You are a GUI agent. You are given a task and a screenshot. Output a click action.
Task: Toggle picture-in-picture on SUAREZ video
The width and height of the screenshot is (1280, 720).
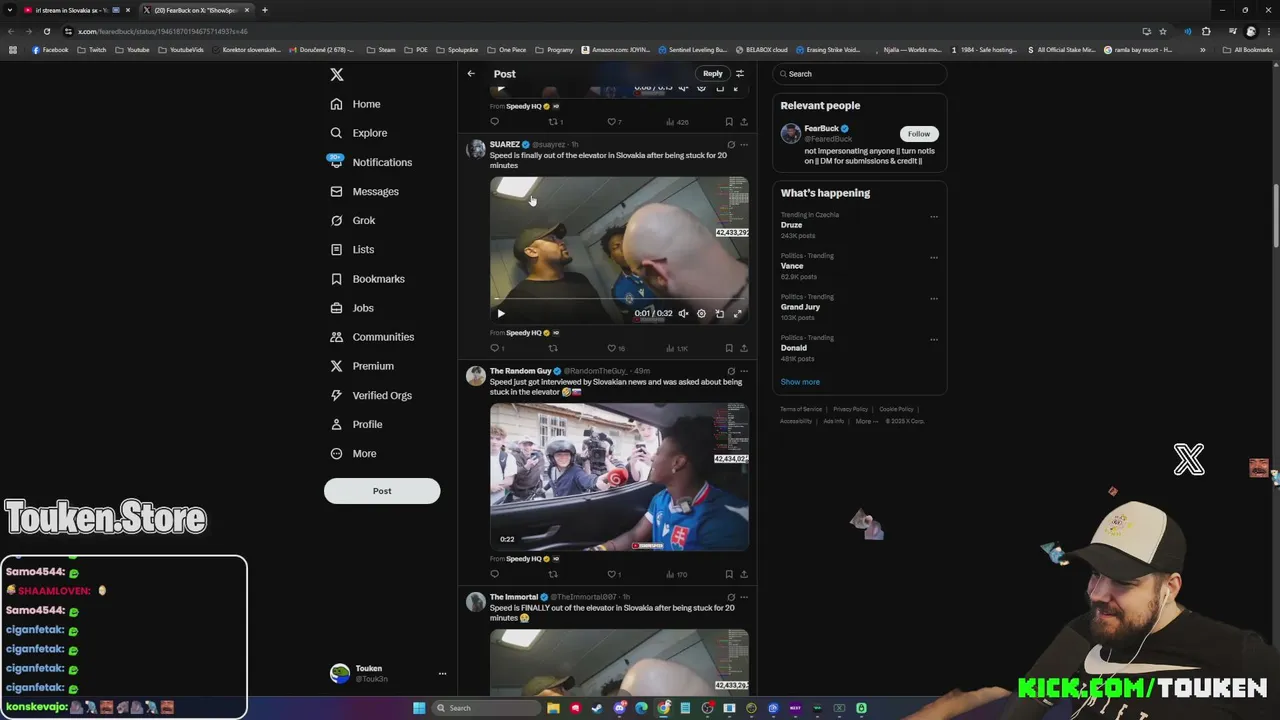click(720, 314)
